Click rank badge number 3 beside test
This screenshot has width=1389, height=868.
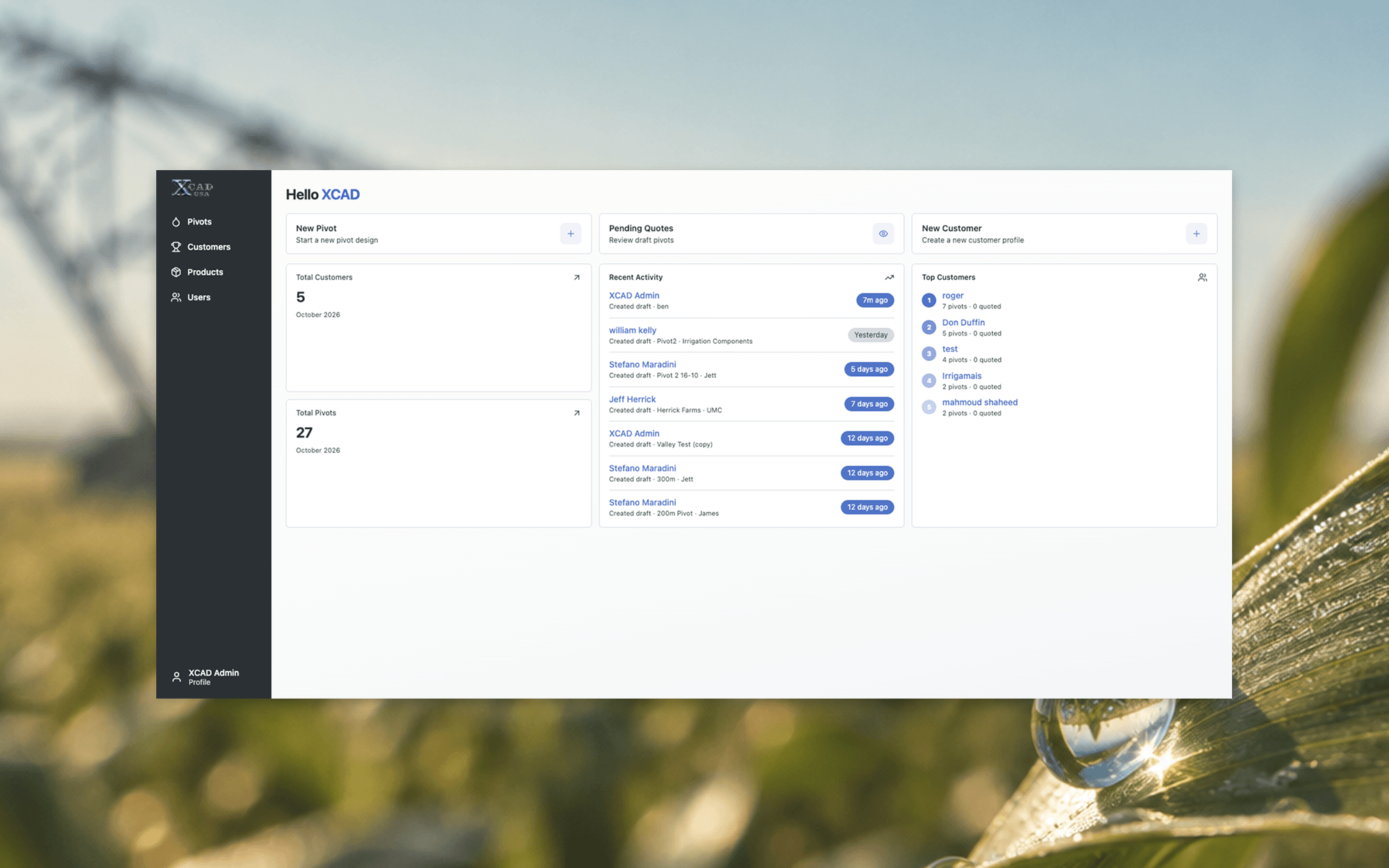[x=929, y=354]
